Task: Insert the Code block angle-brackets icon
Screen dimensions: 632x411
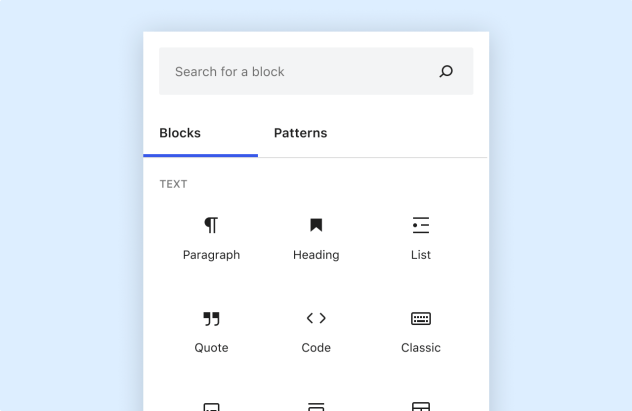Action: click(316, 318)
